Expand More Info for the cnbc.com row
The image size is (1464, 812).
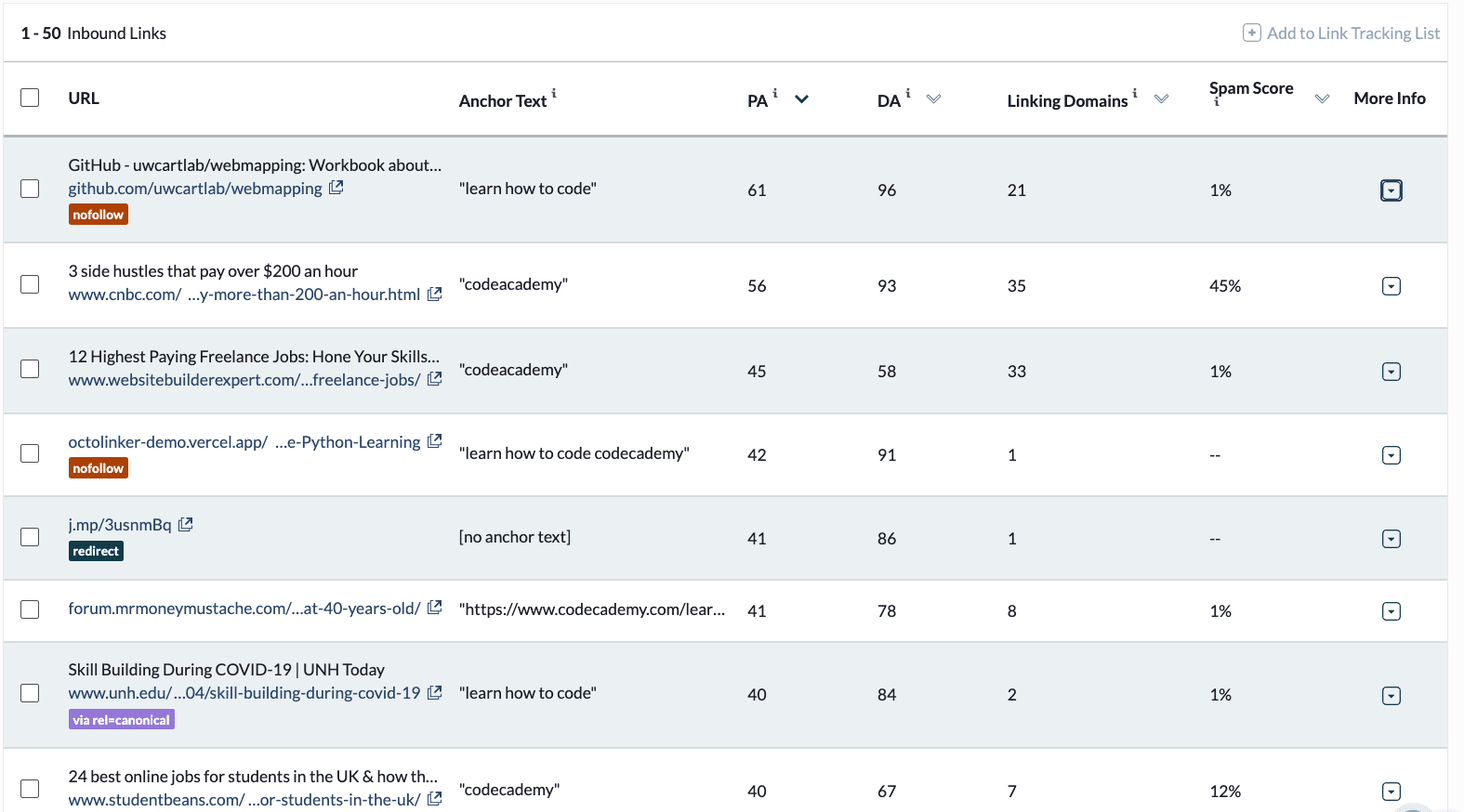(x=1391, y=286)
